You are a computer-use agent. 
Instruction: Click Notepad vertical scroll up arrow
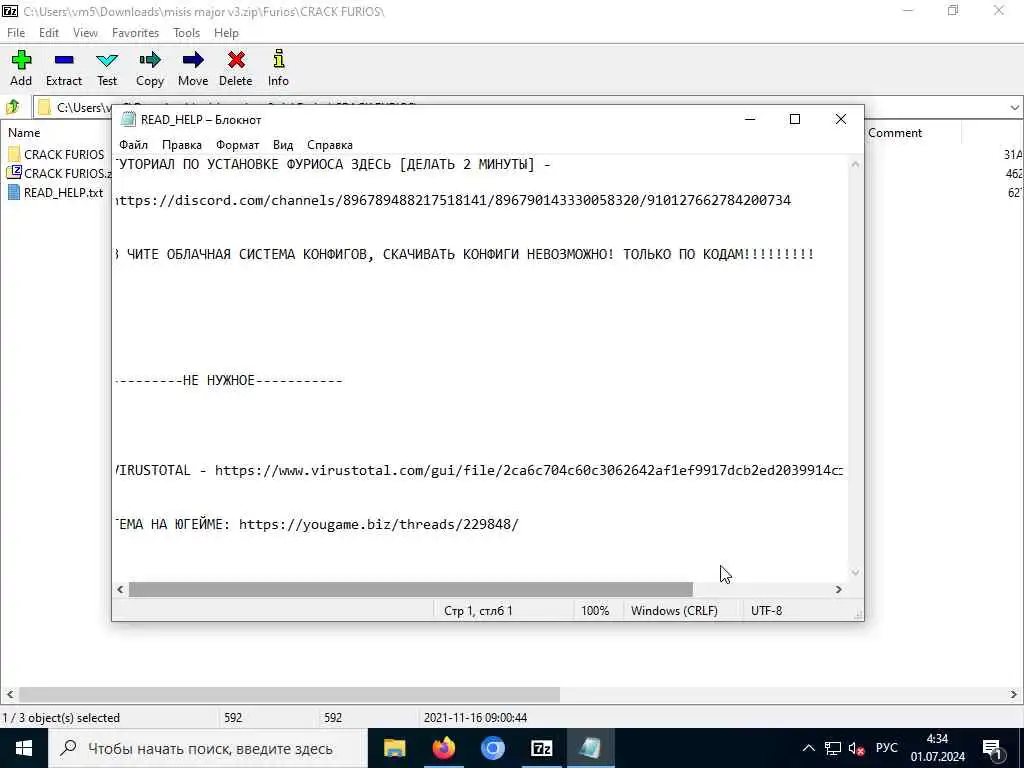(x=856, y=165)
